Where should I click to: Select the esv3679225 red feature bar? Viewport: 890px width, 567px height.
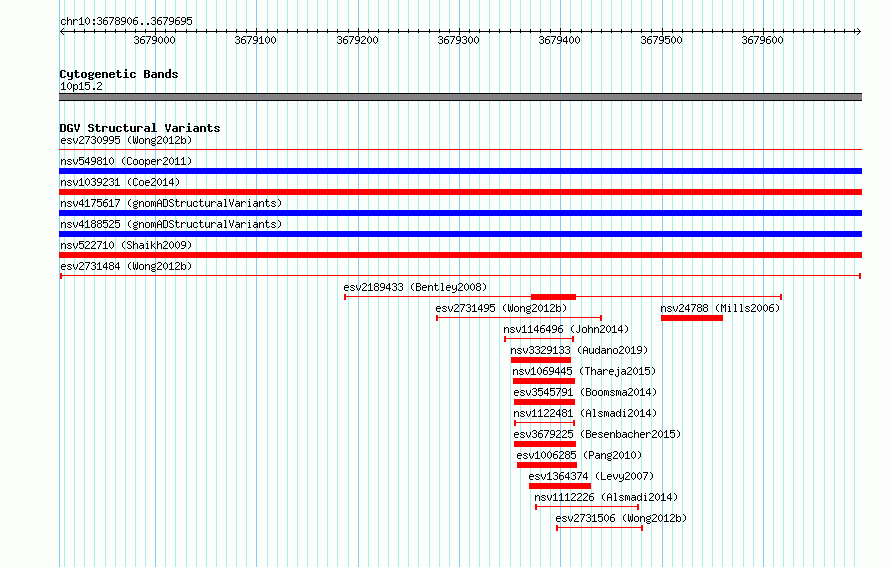(545, 444)
